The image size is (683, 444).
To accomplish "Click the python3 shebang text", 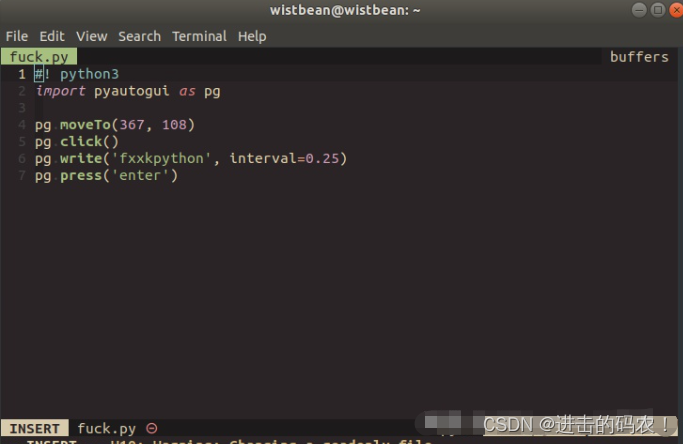I will pos(89,74).
